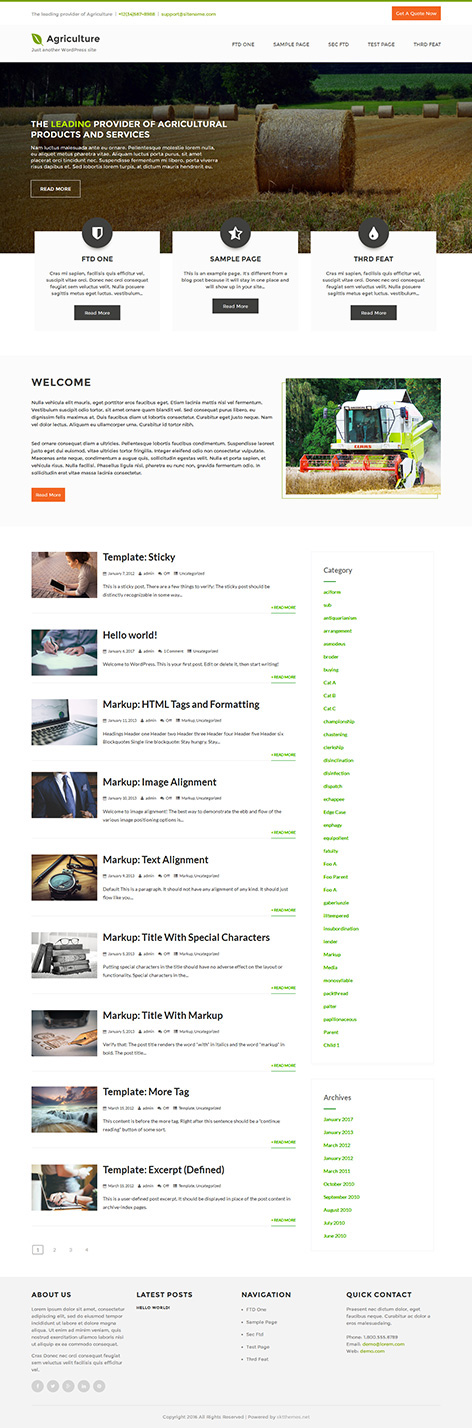Open the Facebook icon in the footer
472x1428 pixels.
click(37, 1385)
